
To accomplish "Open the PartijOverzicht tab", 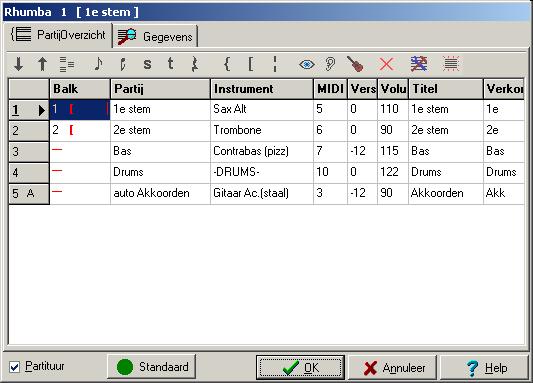I will tap(58, 35).
